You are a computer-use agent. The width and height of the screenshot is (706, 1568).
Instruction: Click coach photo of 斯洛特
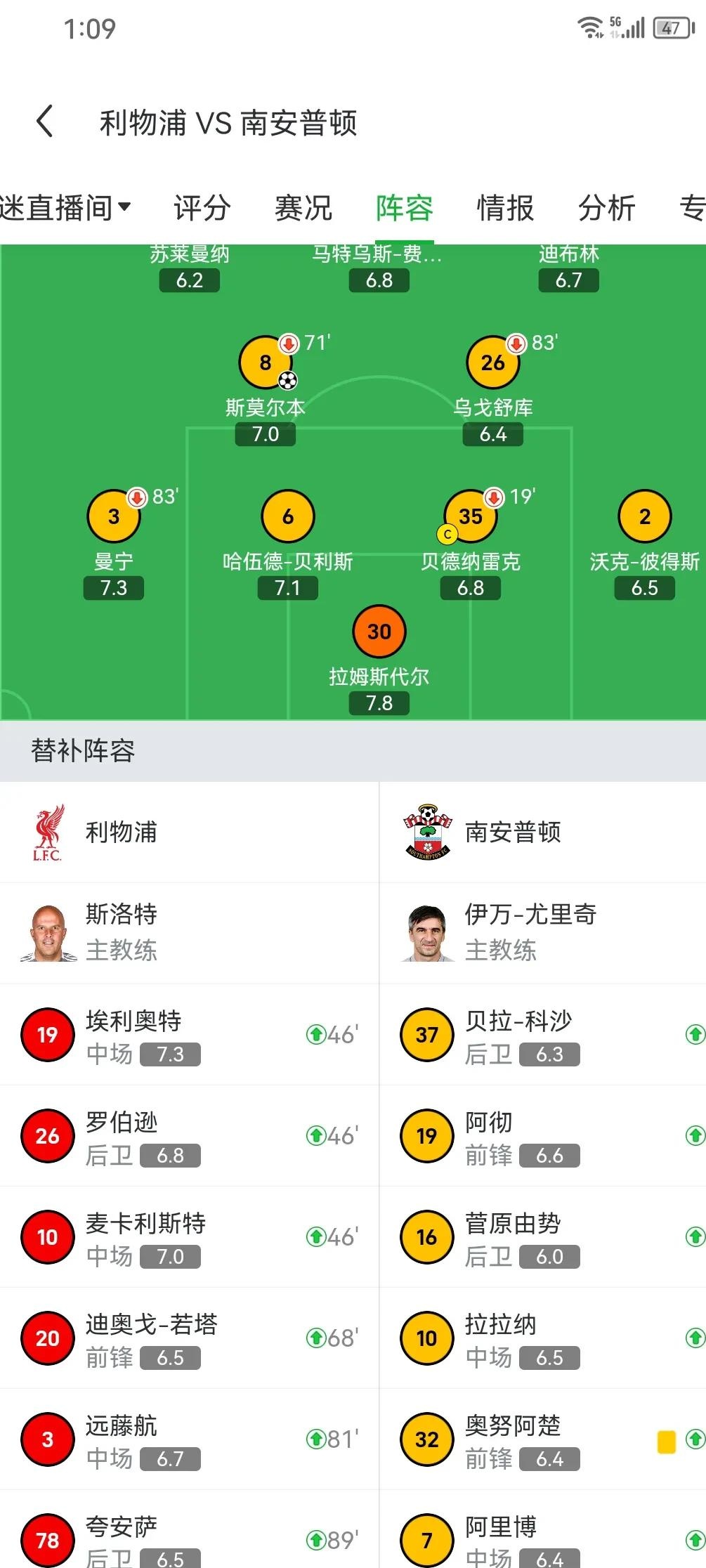tap(46, 934)
